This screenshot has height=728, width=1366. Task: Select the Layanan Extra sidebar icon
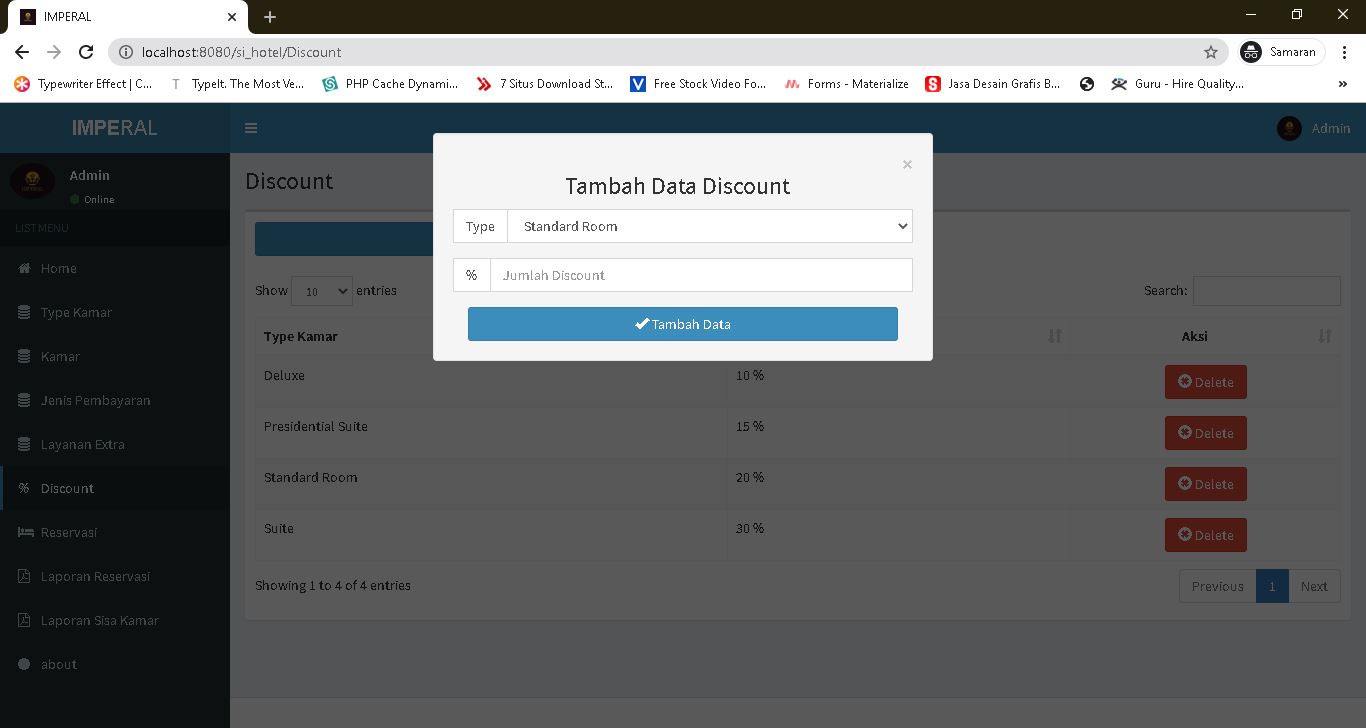[x=24, y=444]
